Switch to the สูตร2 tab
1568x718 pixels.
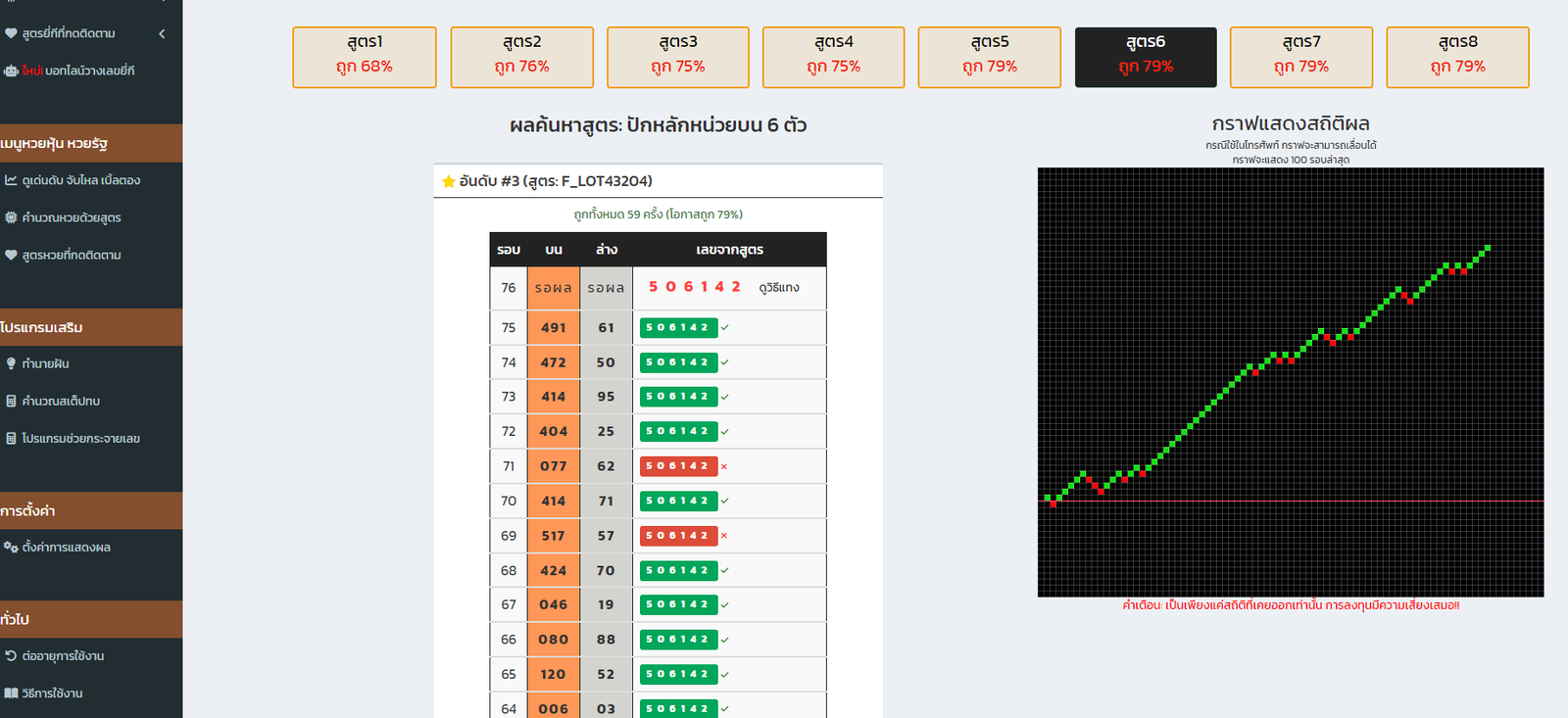[x=521, y=57]
